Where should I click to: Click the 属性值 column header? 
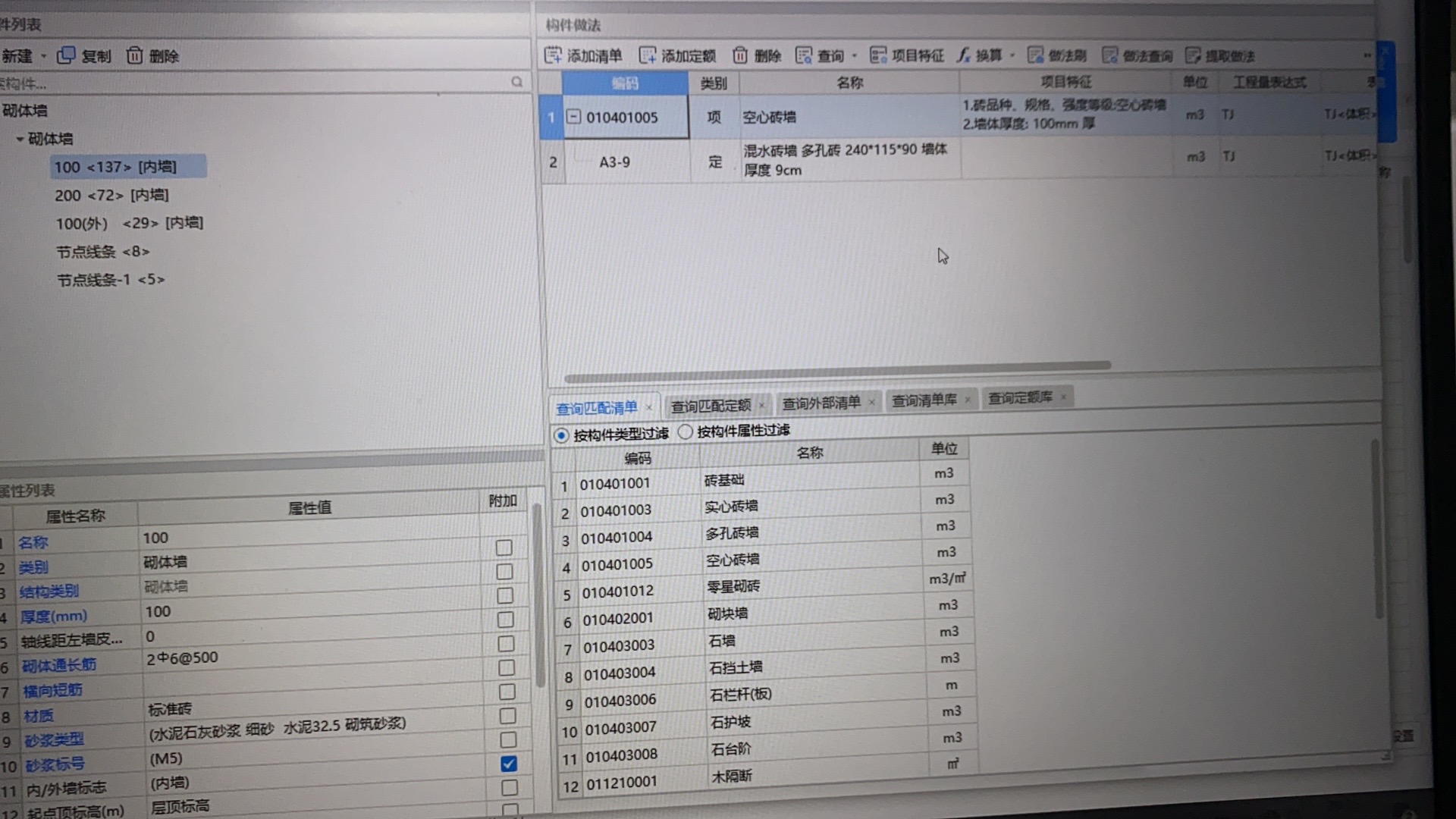click(x=309, y=508)
